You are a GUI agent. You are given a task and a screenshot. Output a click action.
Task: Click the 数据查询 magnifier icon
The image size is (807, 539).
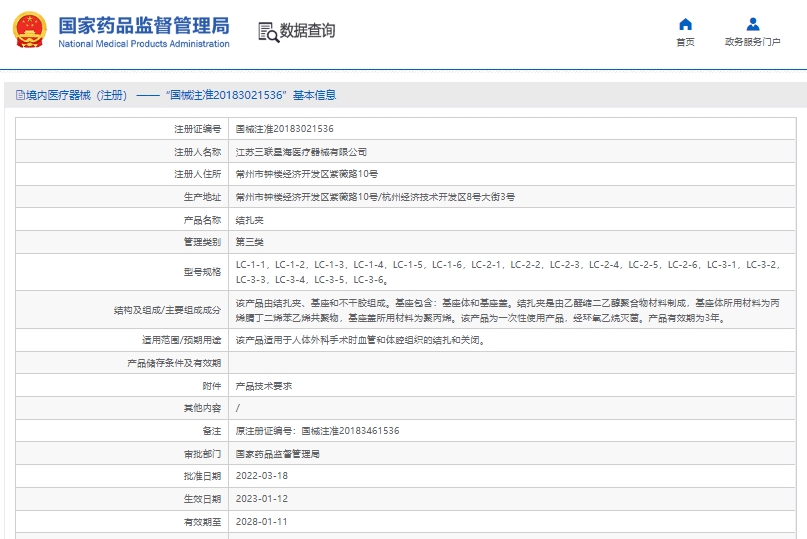point(267,31)
